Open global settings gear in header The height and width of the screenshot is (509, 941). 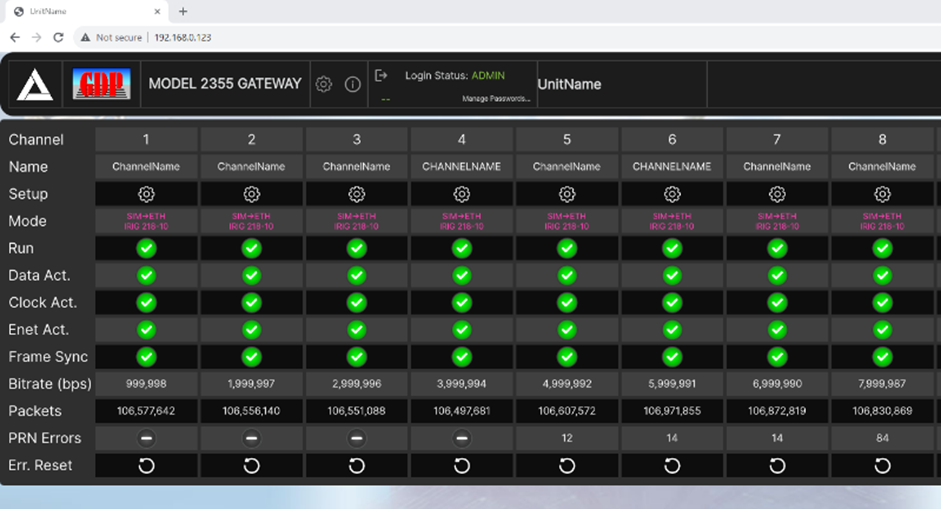(x=323, y=84)
